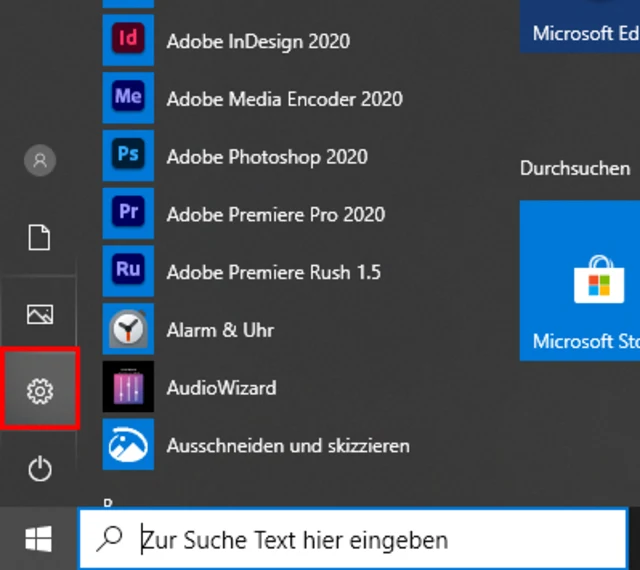The width and height of the screenshot is (640, 570).
Task: Click the Adobe Photoshop 2020 icon
Action: pyautogui.click(x=128, y=156)
